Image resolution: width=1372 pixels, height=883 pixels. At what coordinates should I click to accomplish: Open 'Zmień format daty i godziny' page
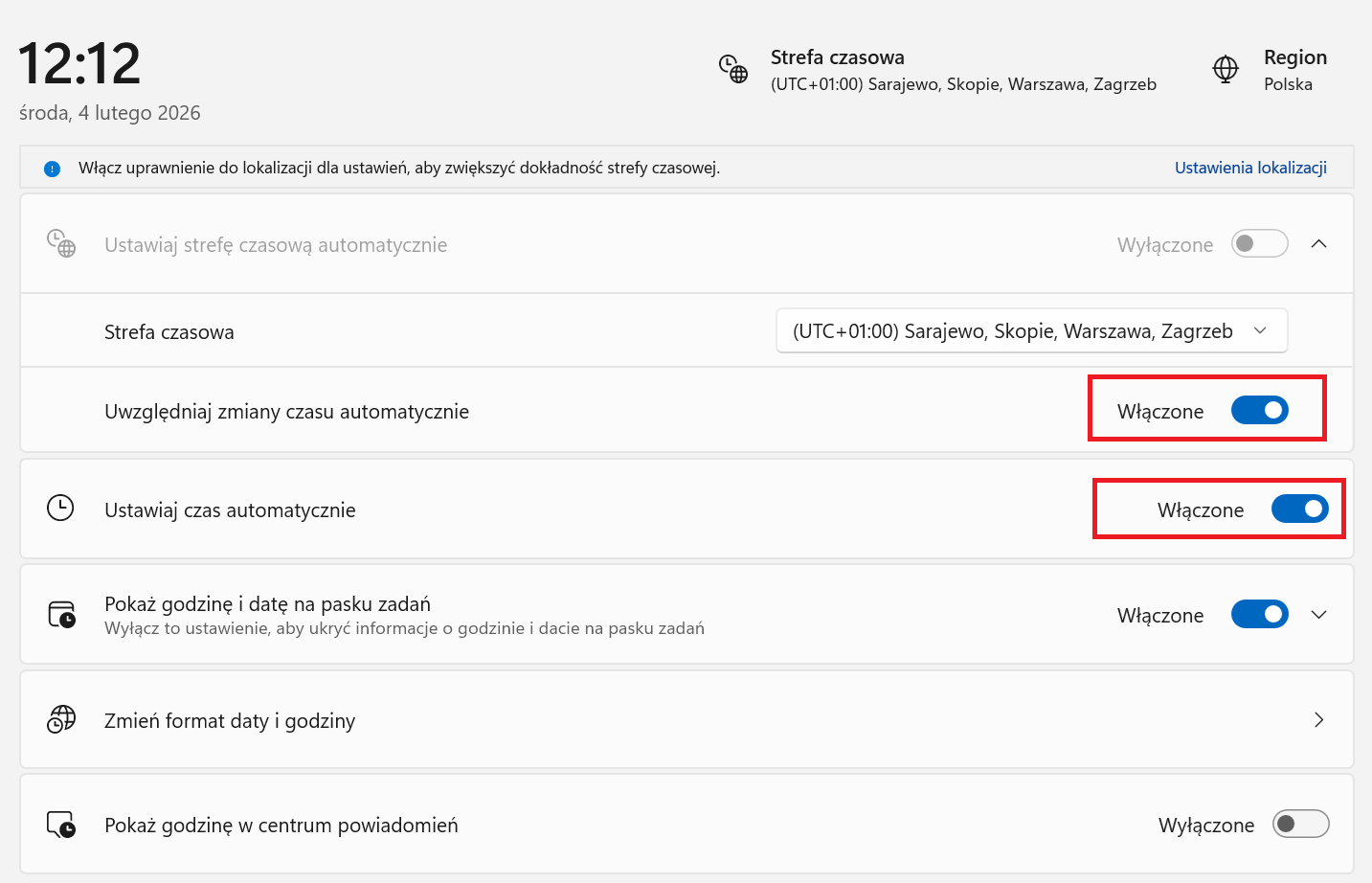click(1318, 720)
